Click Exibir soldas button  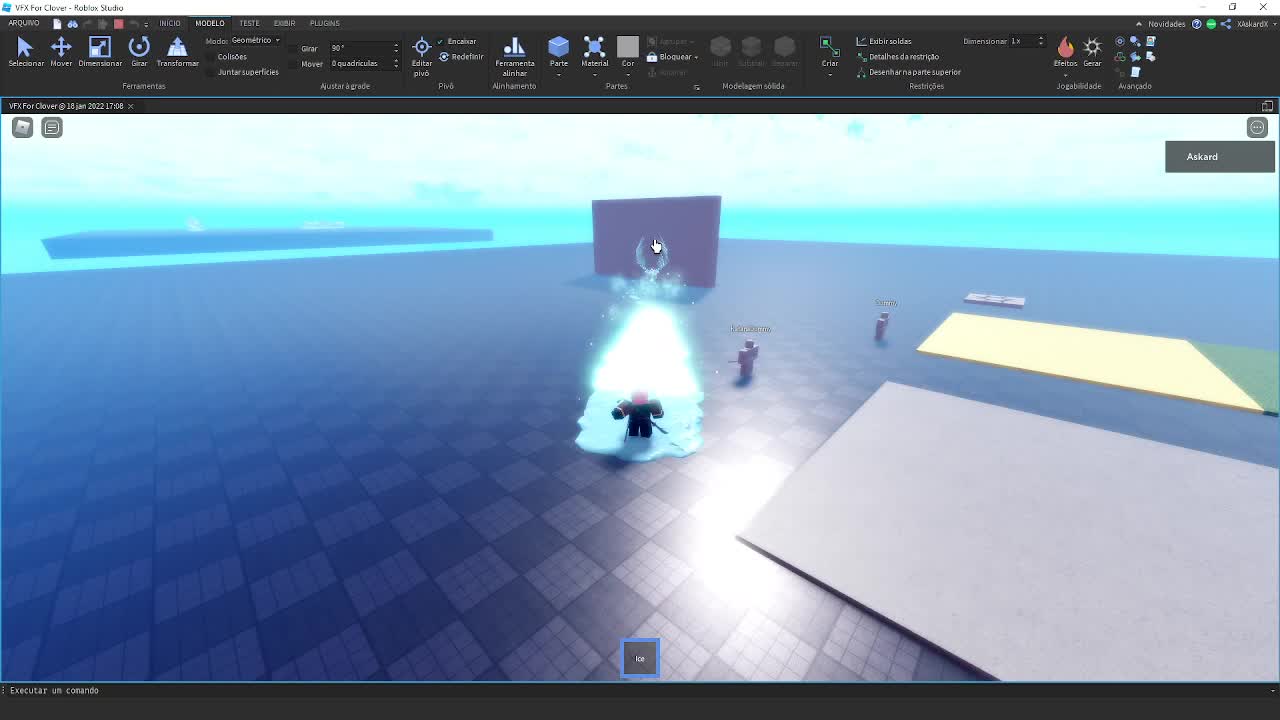[884, 42]
